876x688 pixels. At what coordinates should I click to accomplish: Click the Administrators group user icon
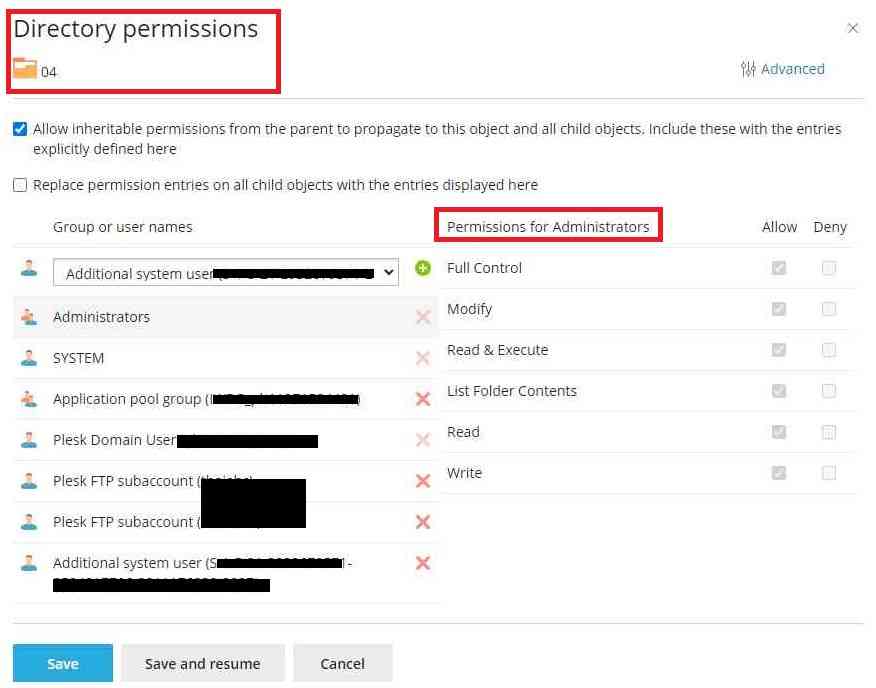click(x=29, y=317)
